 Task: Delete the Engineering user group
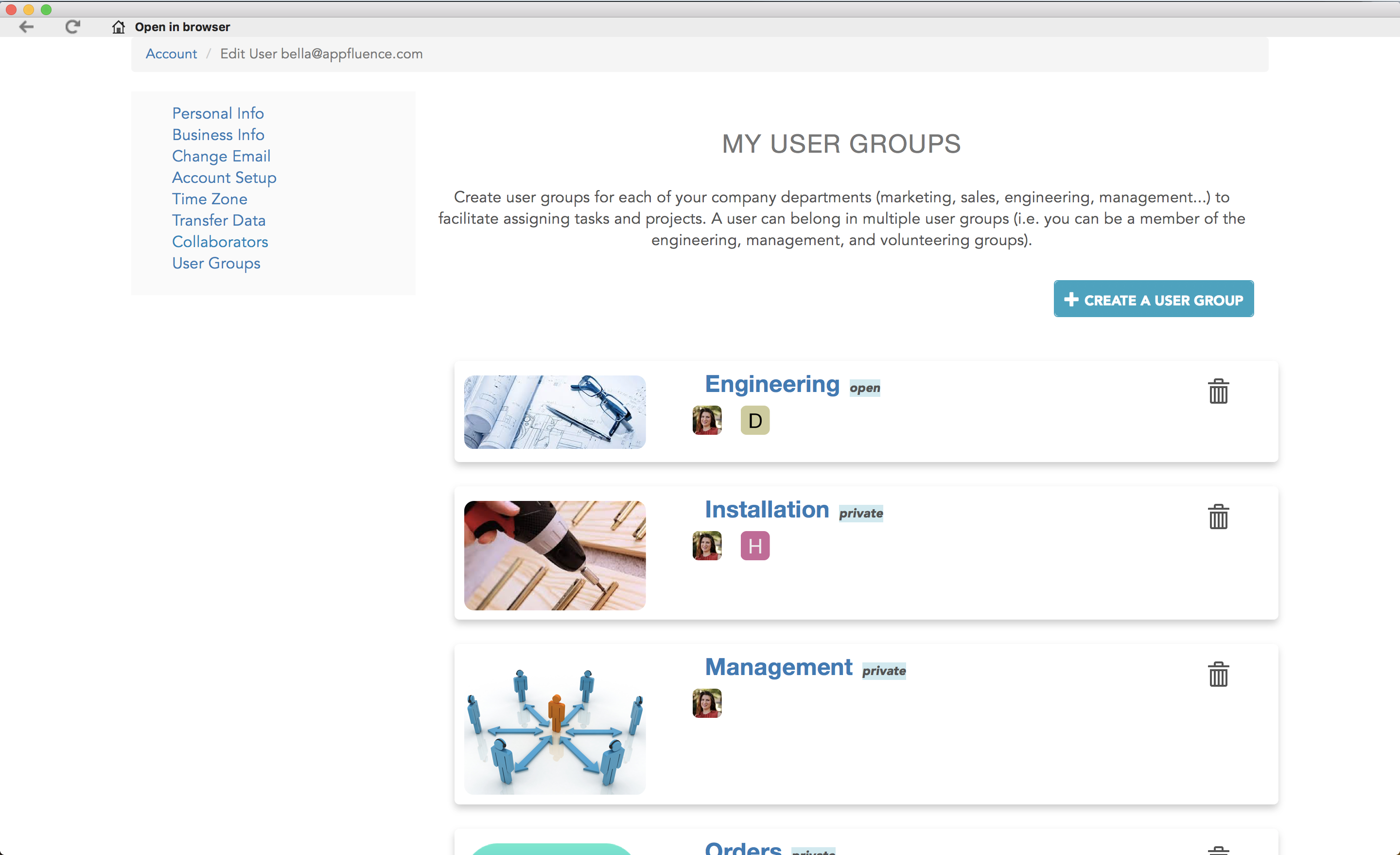coord(1218,391)
